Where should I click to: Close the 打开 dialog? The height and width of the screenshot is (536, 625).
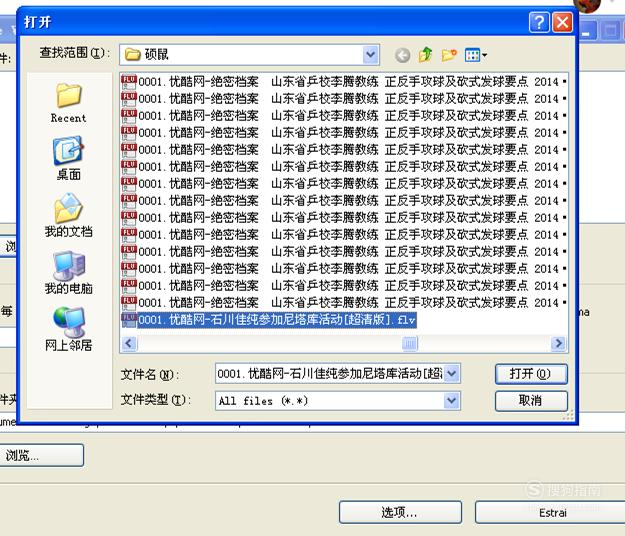coord(562,22)
